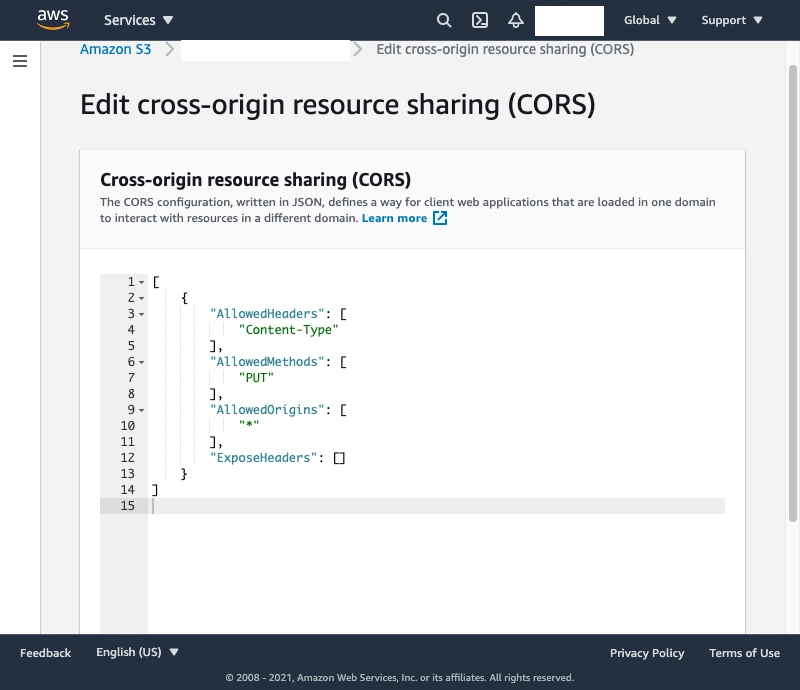Collapse the code fold arrow on line 1
This screenshot has height=690, width=800.
[141, 282]
